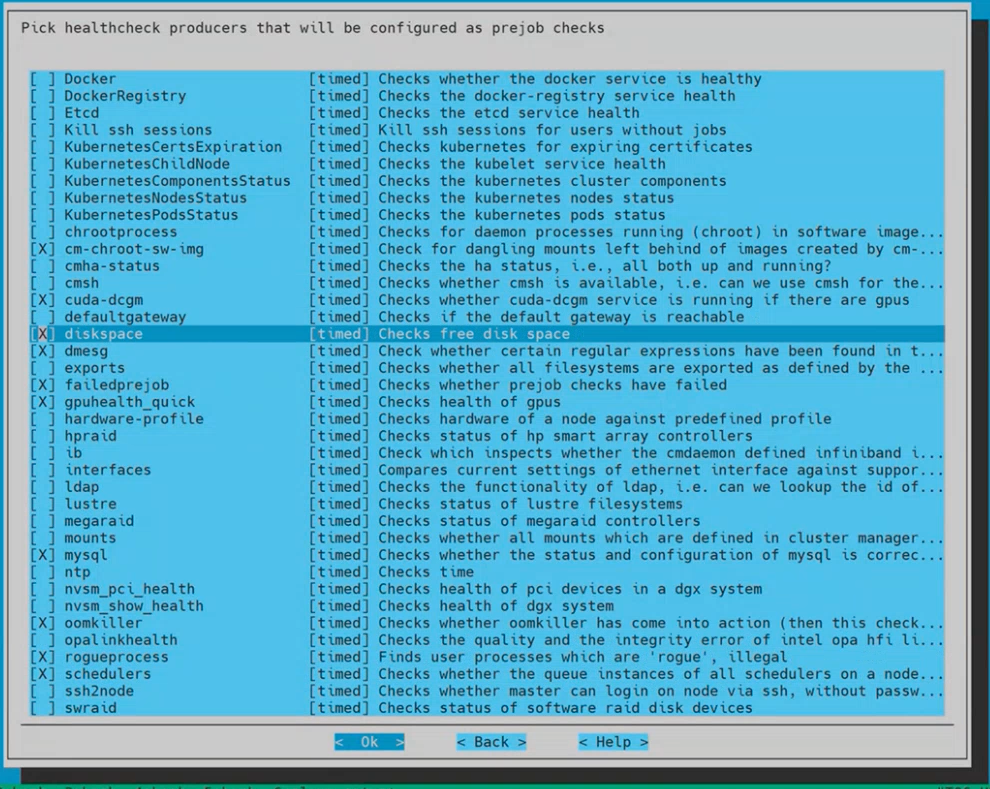
Task: Disable the gpuhealth_quick checkbox
Action: 42,402
